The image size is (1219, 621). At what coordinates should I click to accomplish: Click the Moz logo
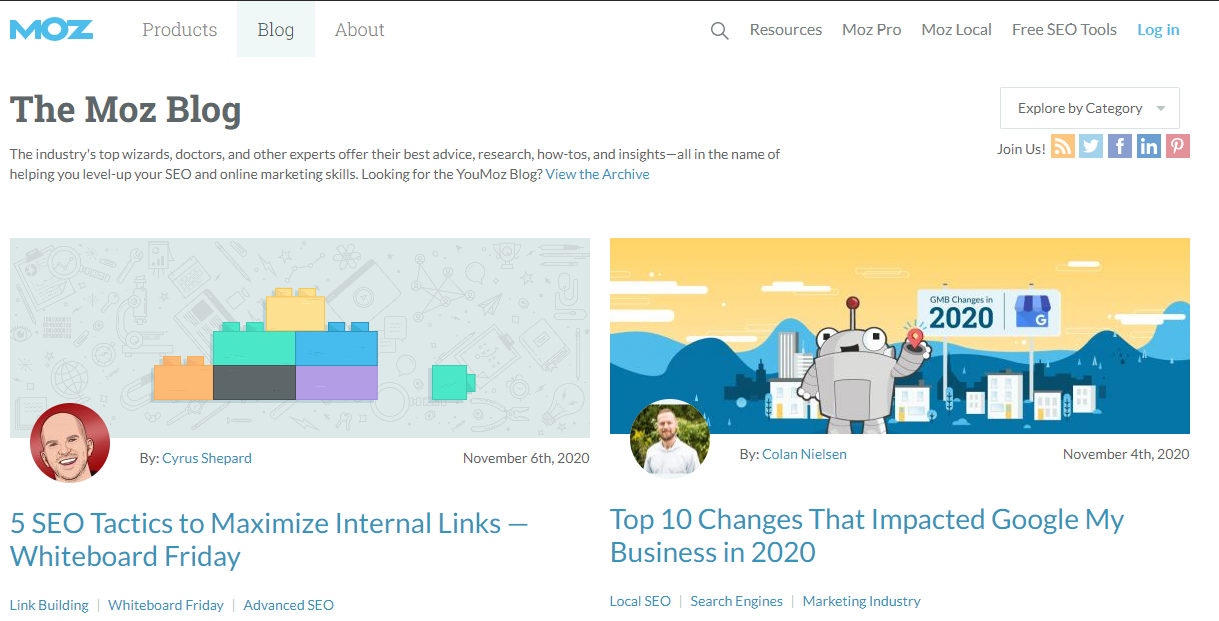coord(51,29)
